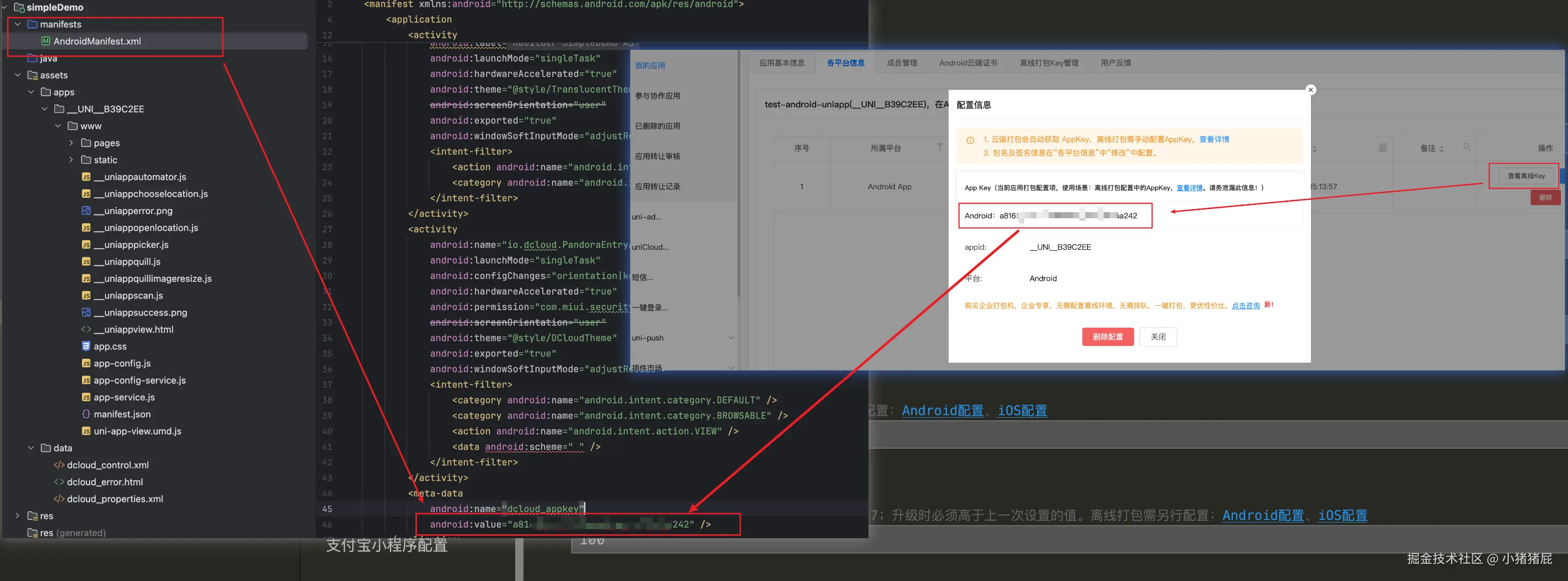The width and height of the screenshot is (1568, 581).
Task: Toggle sort order on the 备注 column
Action: point(1443,148)
